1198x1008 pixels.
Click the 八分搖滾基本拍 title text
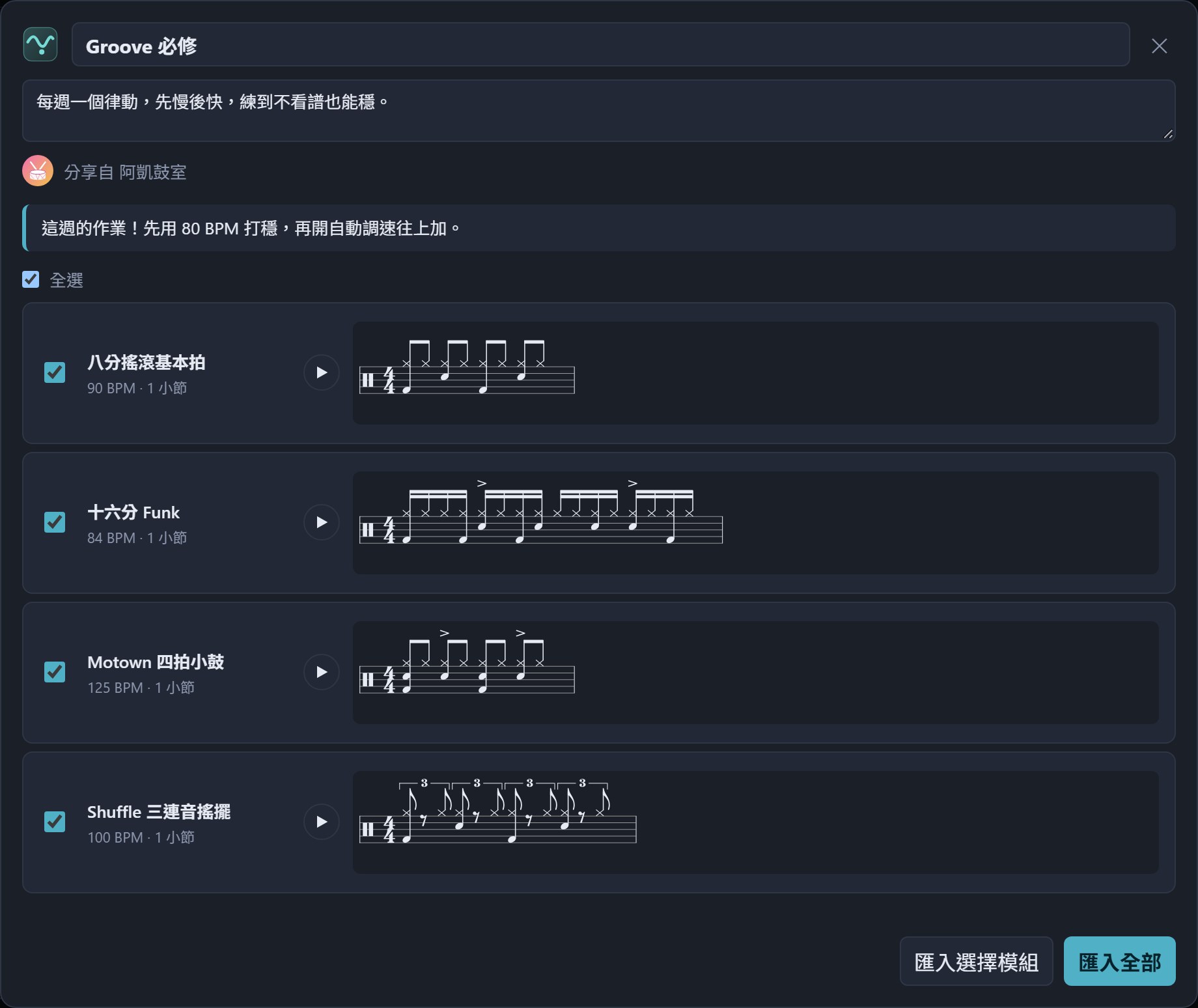[146, 362]
